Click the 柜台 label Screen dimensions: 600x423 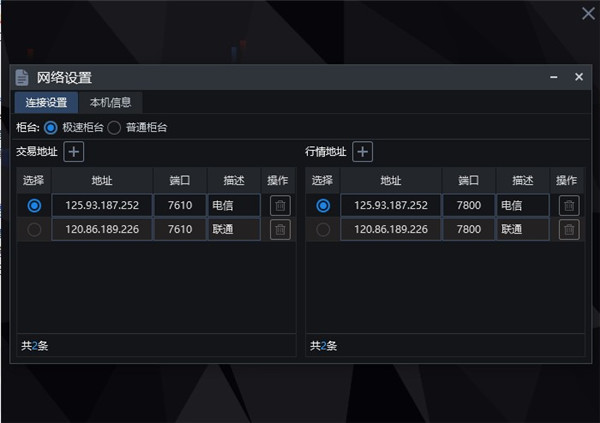point(28,127)
